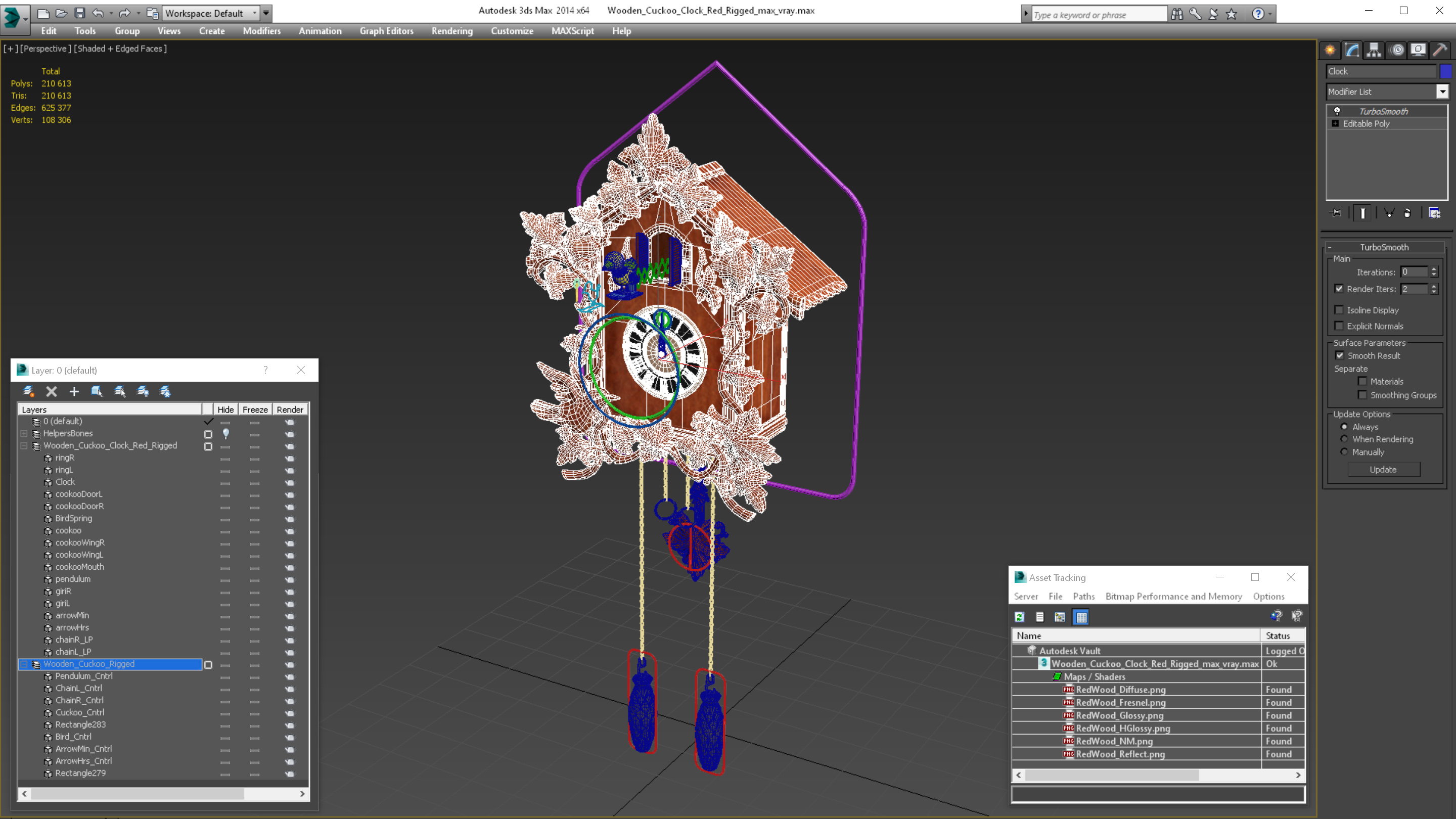Open the Utilities hammer panel tab
The width and height of the screenshot is (1456, 819).
click(x=1440, y=50)
